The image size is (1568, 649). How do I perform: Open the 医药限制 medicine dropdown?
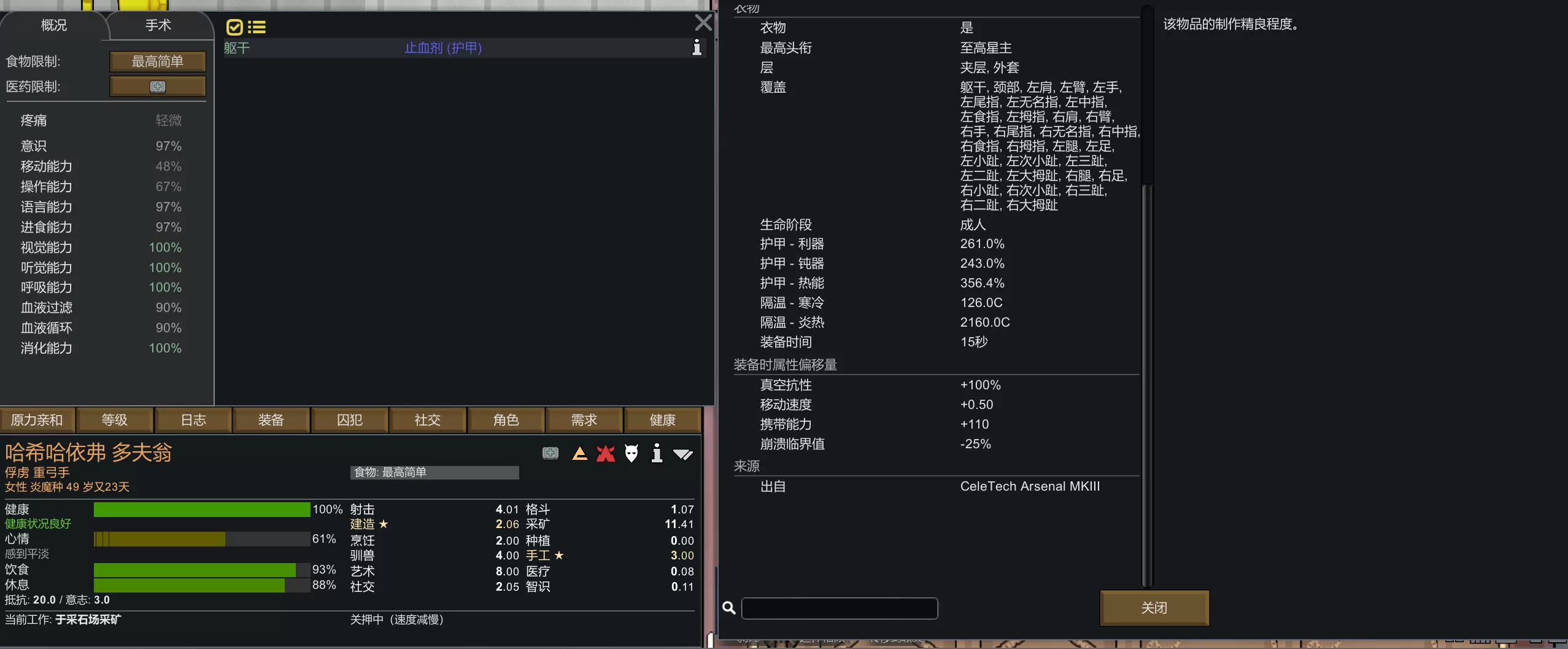point(157,87)
